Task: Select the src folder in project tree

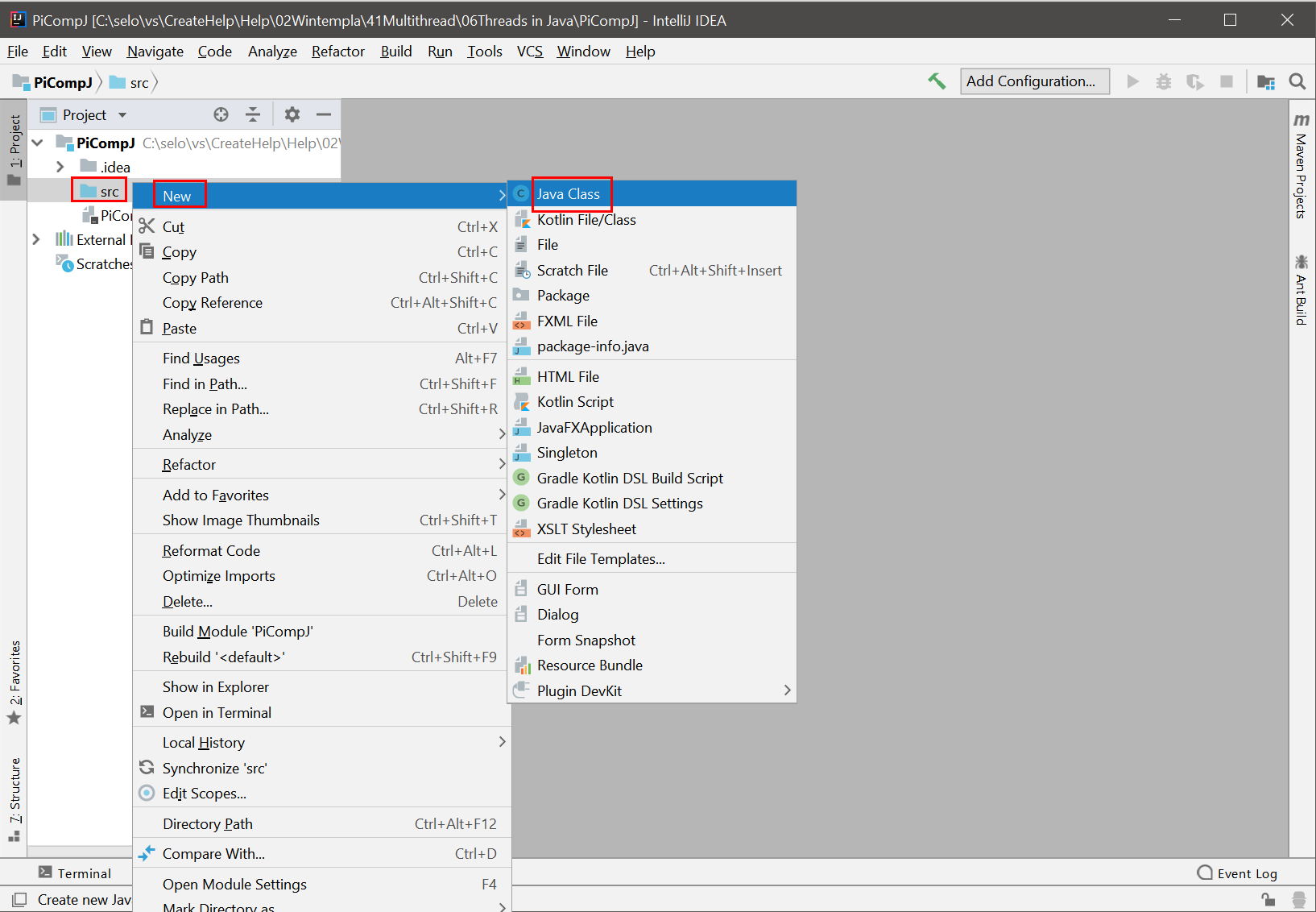Action: point(100,191)
